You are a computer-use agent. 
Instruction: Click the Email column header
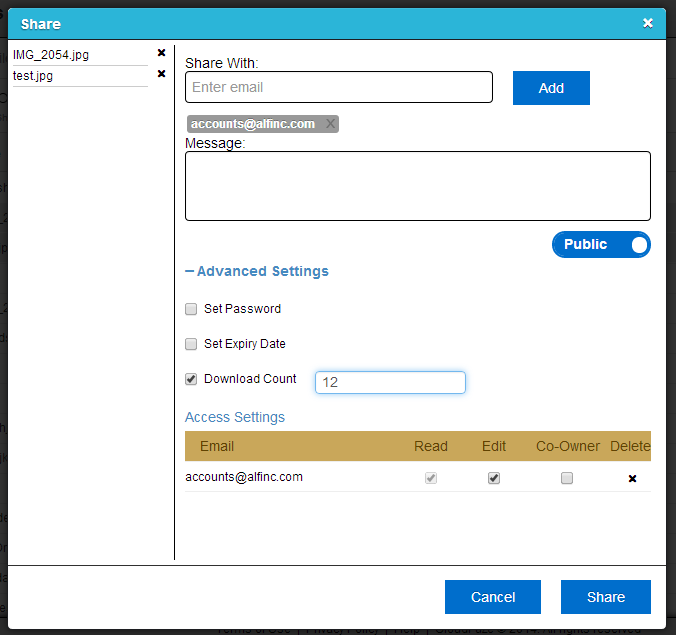click(x=217, y=446)
